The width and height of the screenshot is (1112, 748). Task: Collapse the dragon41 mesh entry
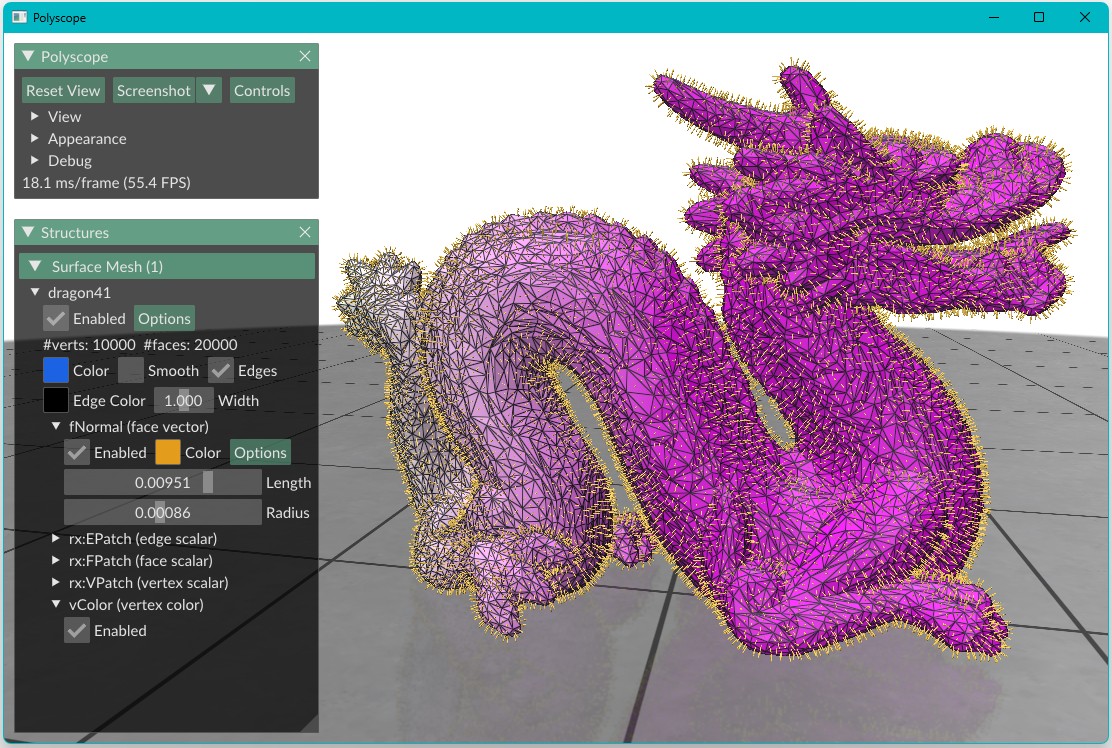click(x=35, y=292)
